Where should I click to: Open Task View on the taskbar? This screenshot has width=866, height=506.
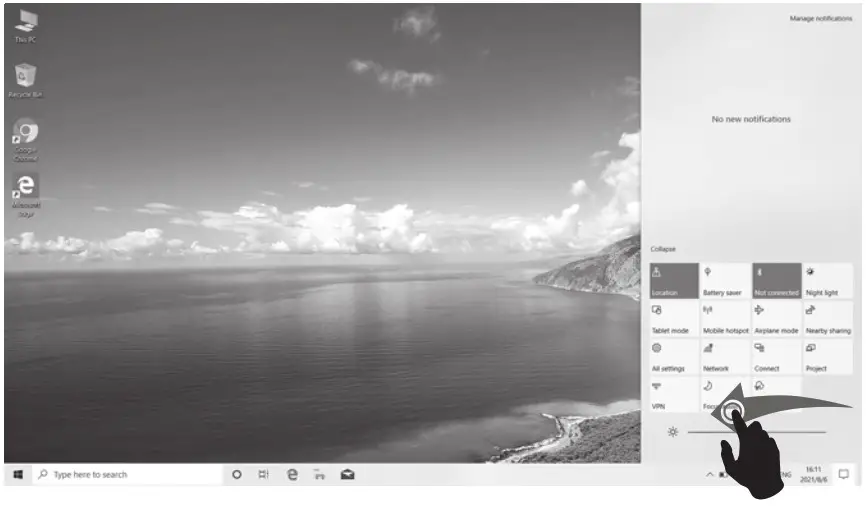(263, 475)
